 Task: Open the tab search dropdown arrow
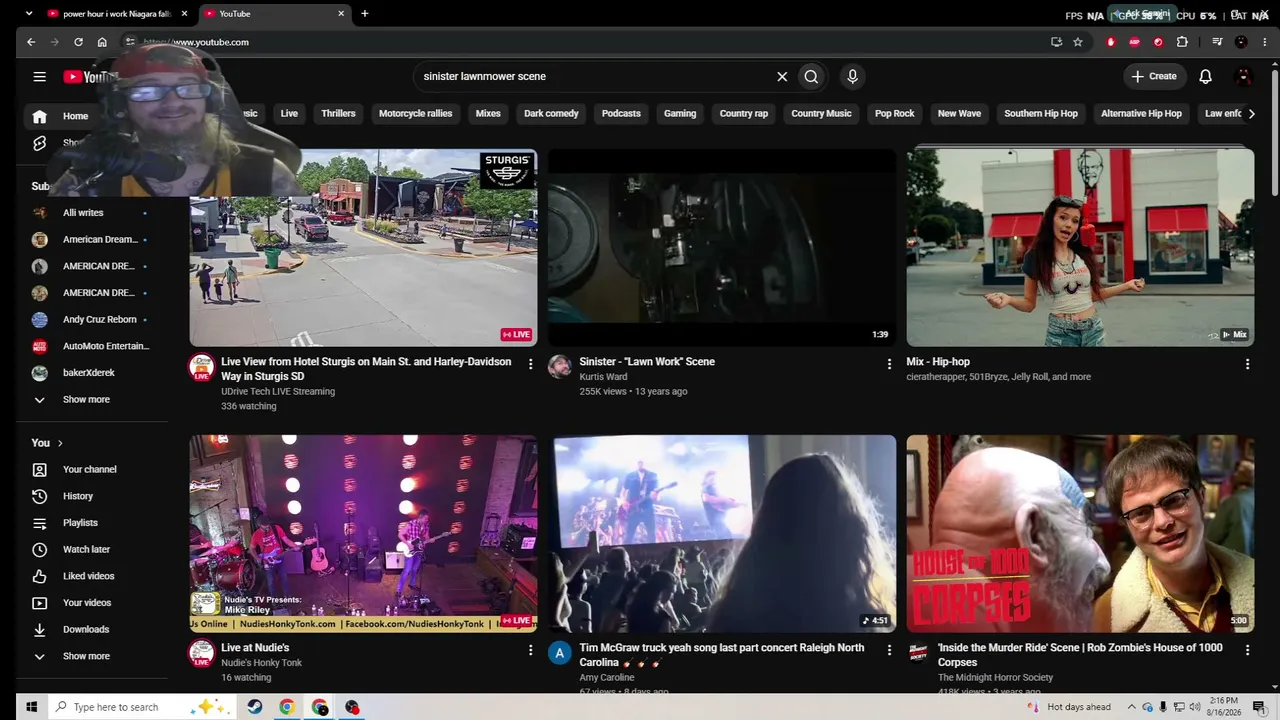tap(28, 14)
